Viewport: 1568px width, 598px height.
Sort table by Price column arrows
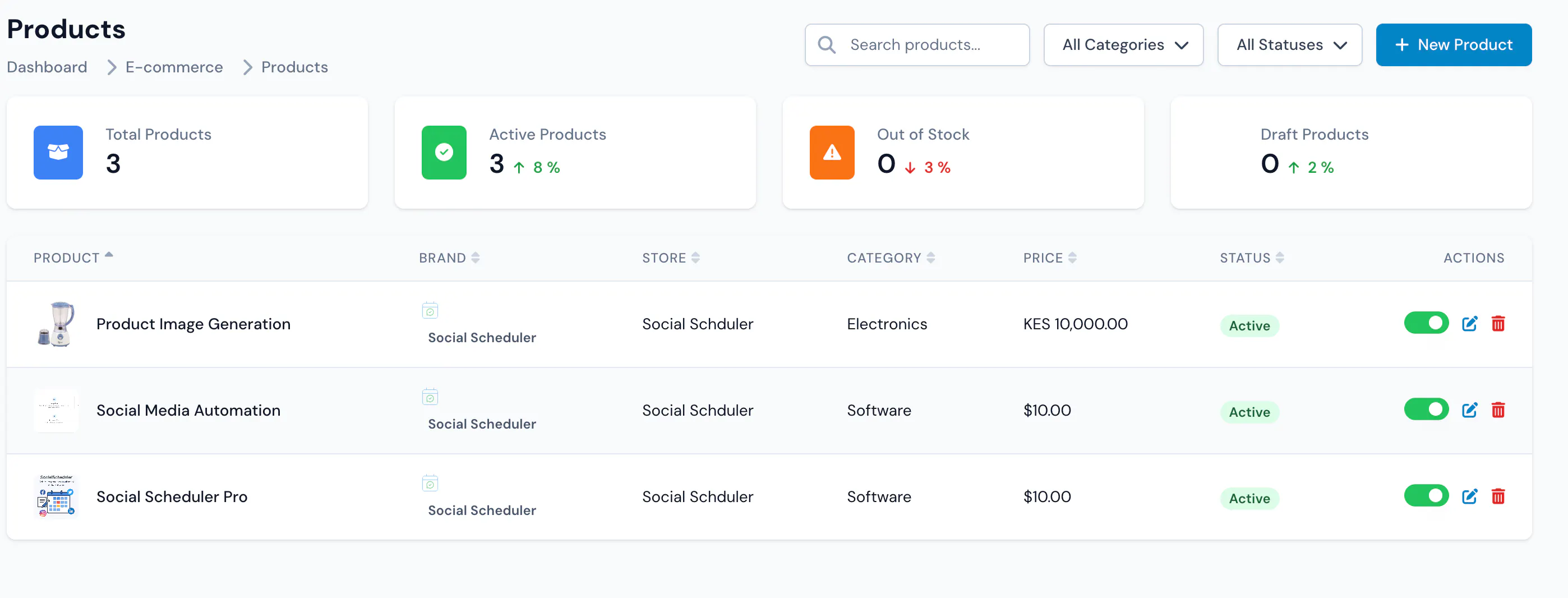pyautogui.click(x=1072, y=257)
